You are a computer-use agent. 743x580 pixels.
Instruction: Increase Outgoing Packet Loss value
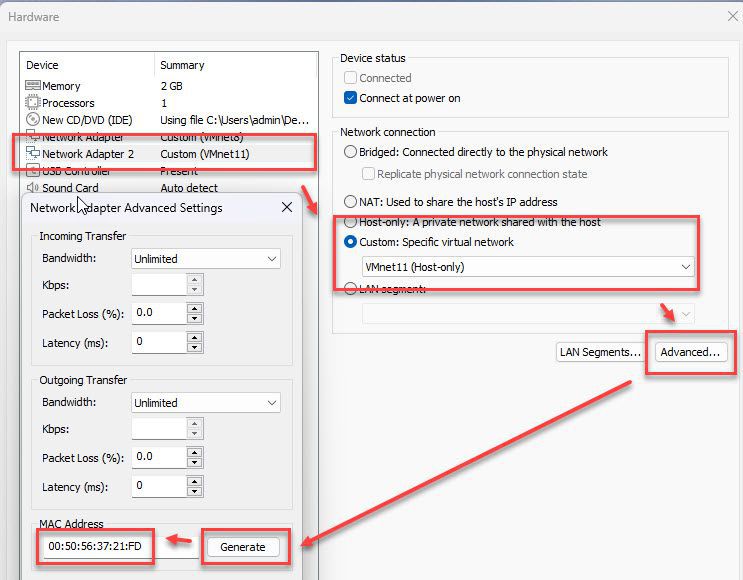click(x=194, y=452)
